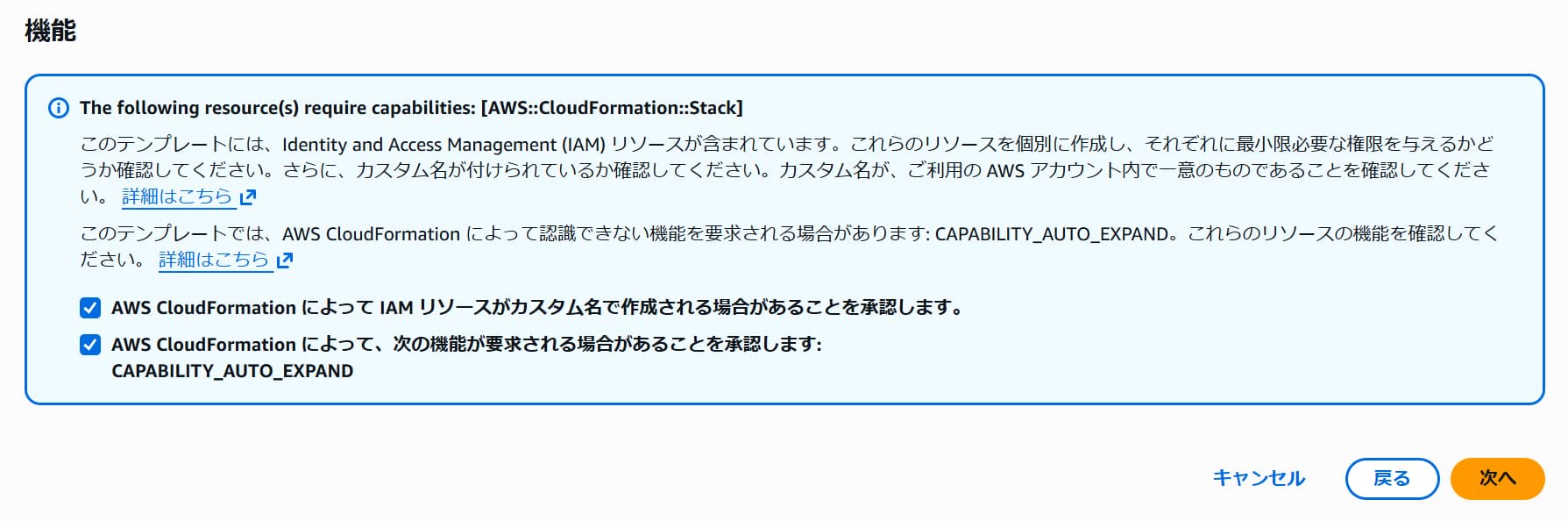
Task: Open the 詳細はこちら link in the IAM paragraph
Action: (x=177, y=196)
